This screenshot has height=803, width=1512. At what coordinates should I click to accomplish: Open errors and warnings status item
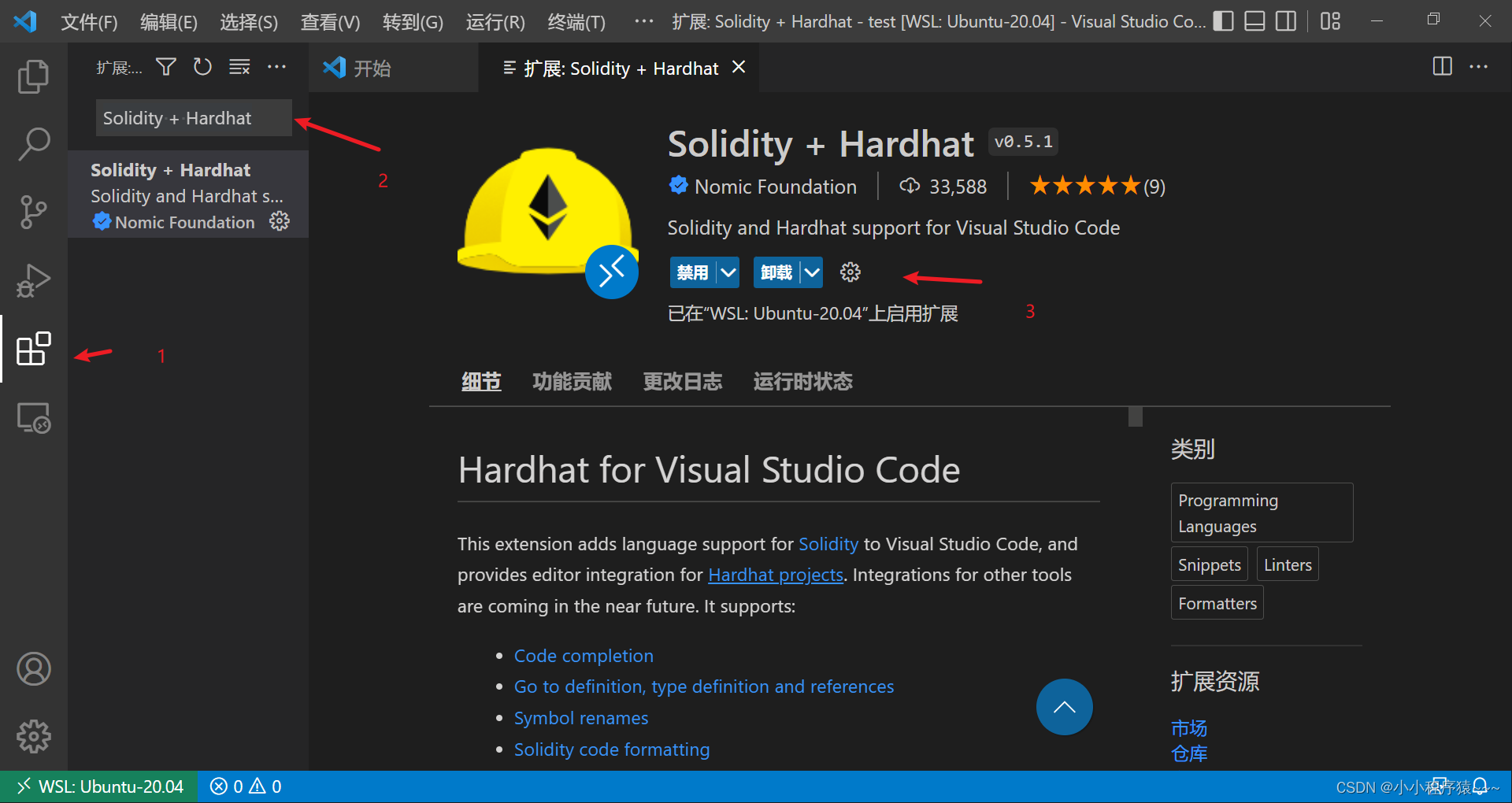(x=246, y=786)
